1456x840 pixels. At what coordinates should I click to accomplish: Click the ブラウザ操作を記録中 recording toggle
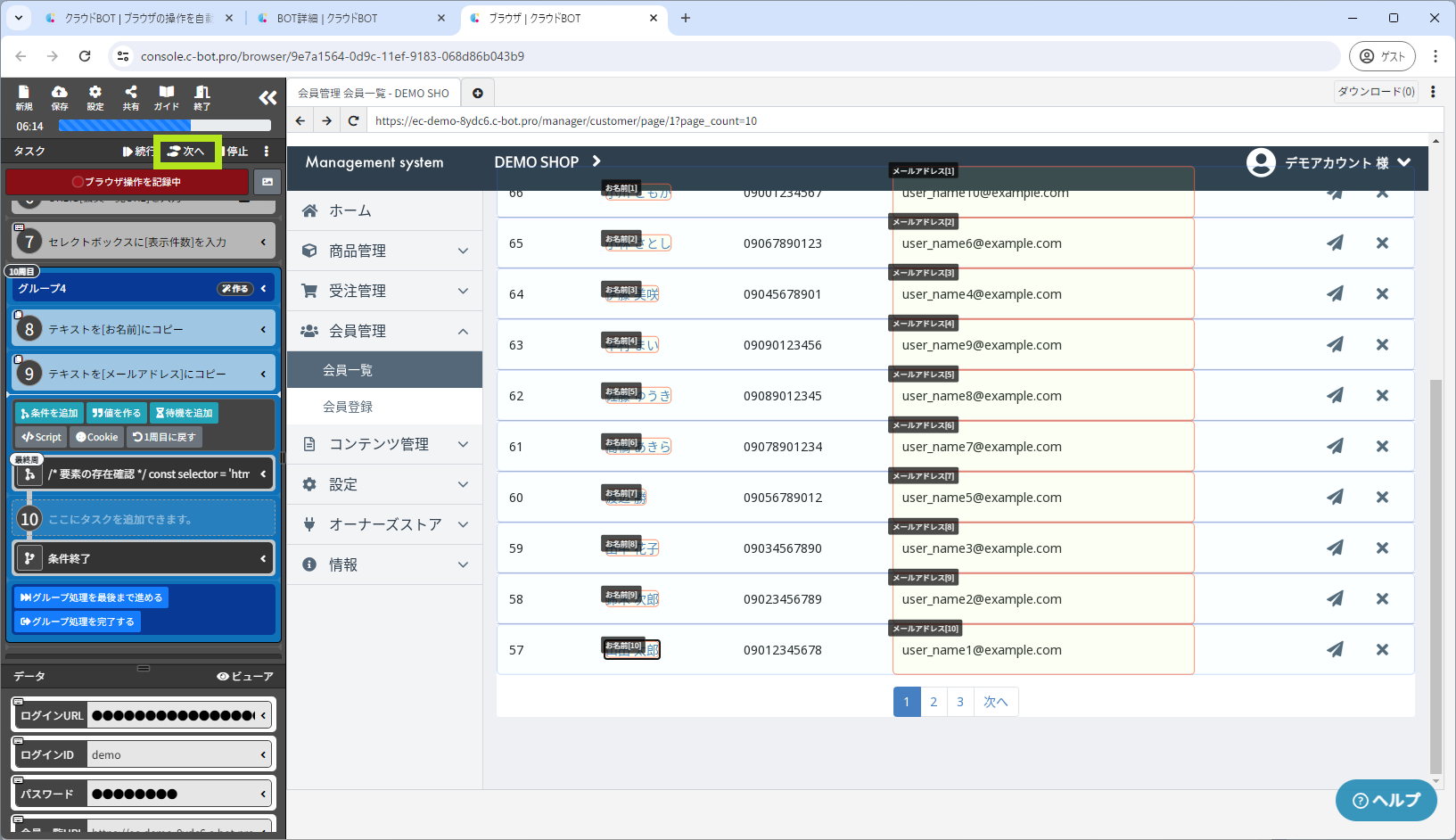[127, 182]
